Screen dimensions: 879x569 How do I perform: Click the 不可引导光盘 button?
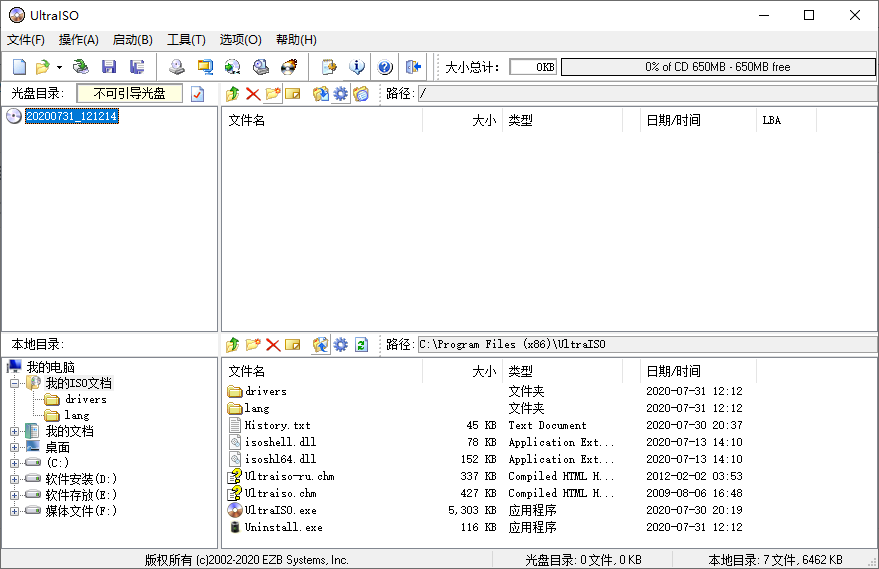129,94
